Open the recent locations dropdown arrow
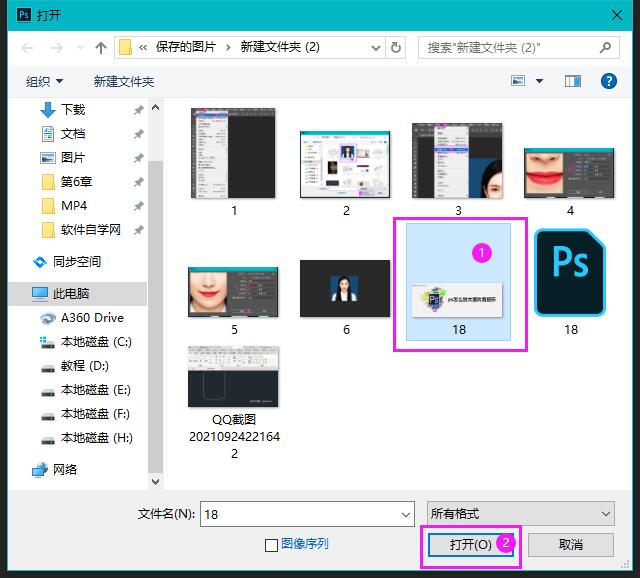640x578 pixels. 80,48
